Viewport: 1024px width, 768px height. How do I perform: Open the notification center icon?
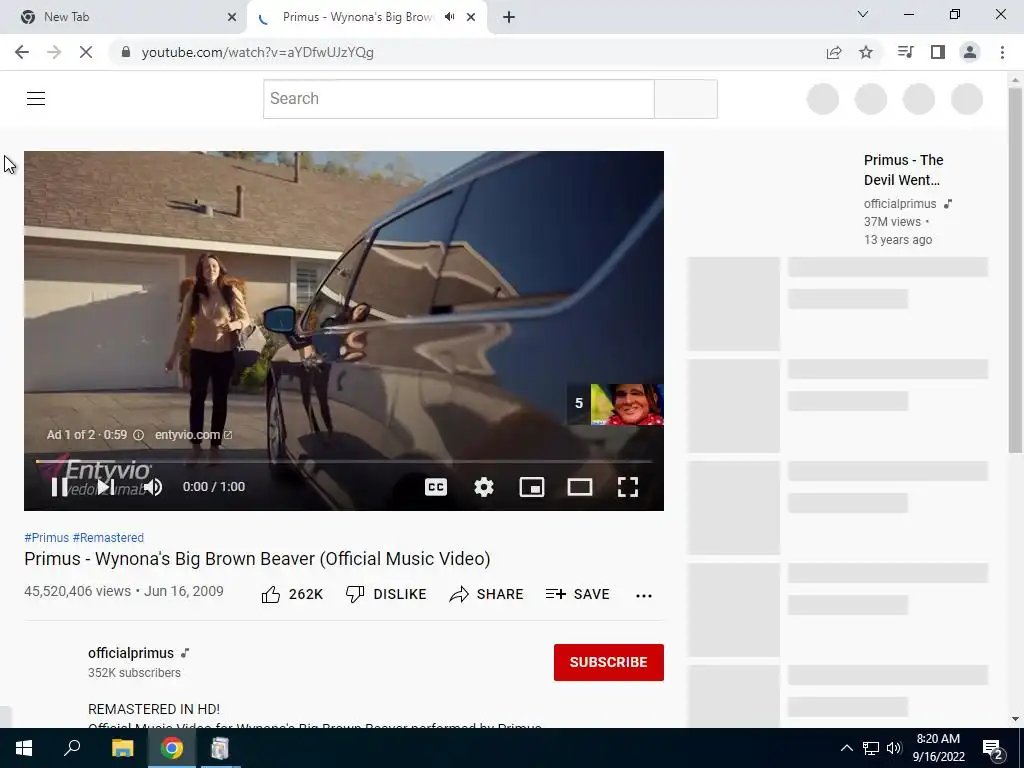point(993,749)
